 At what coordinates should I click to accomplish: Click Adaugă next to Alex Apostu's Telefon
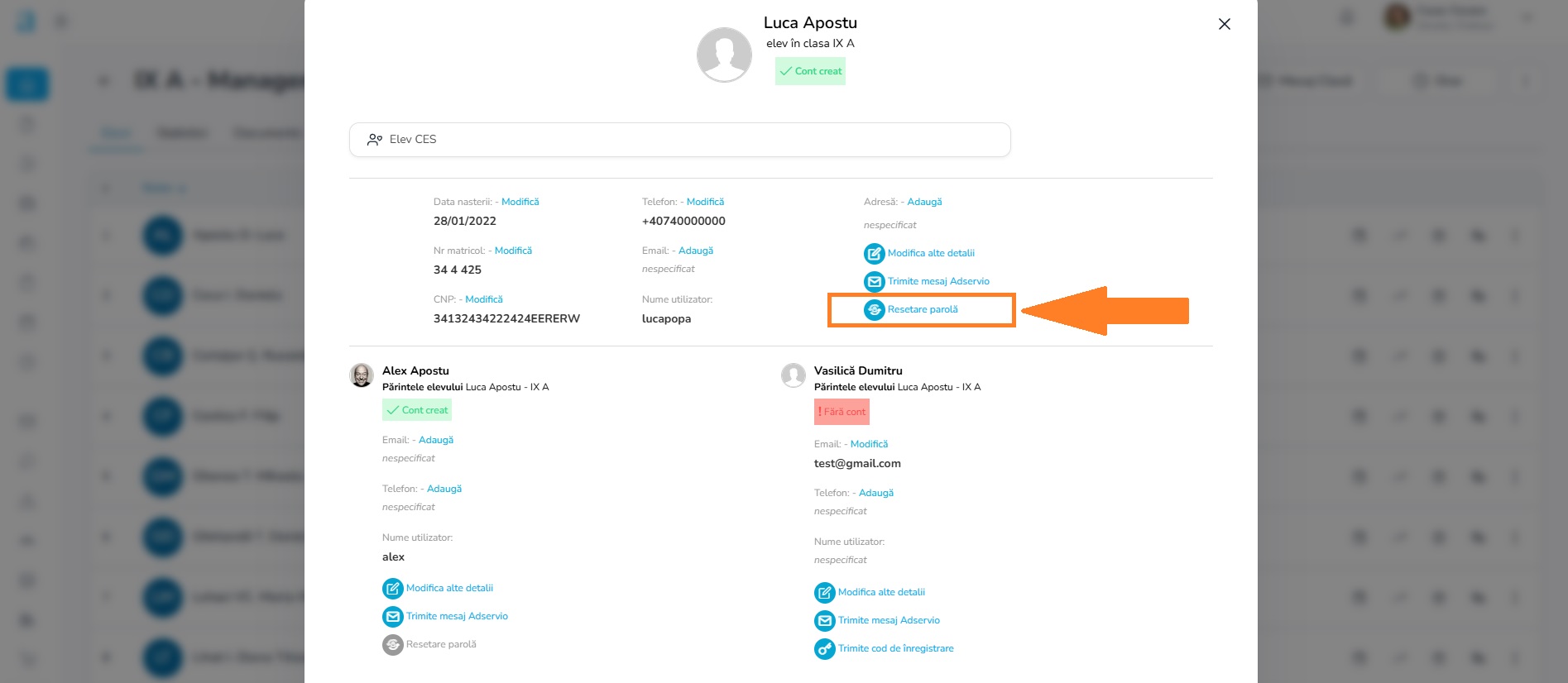pos(444,489)
